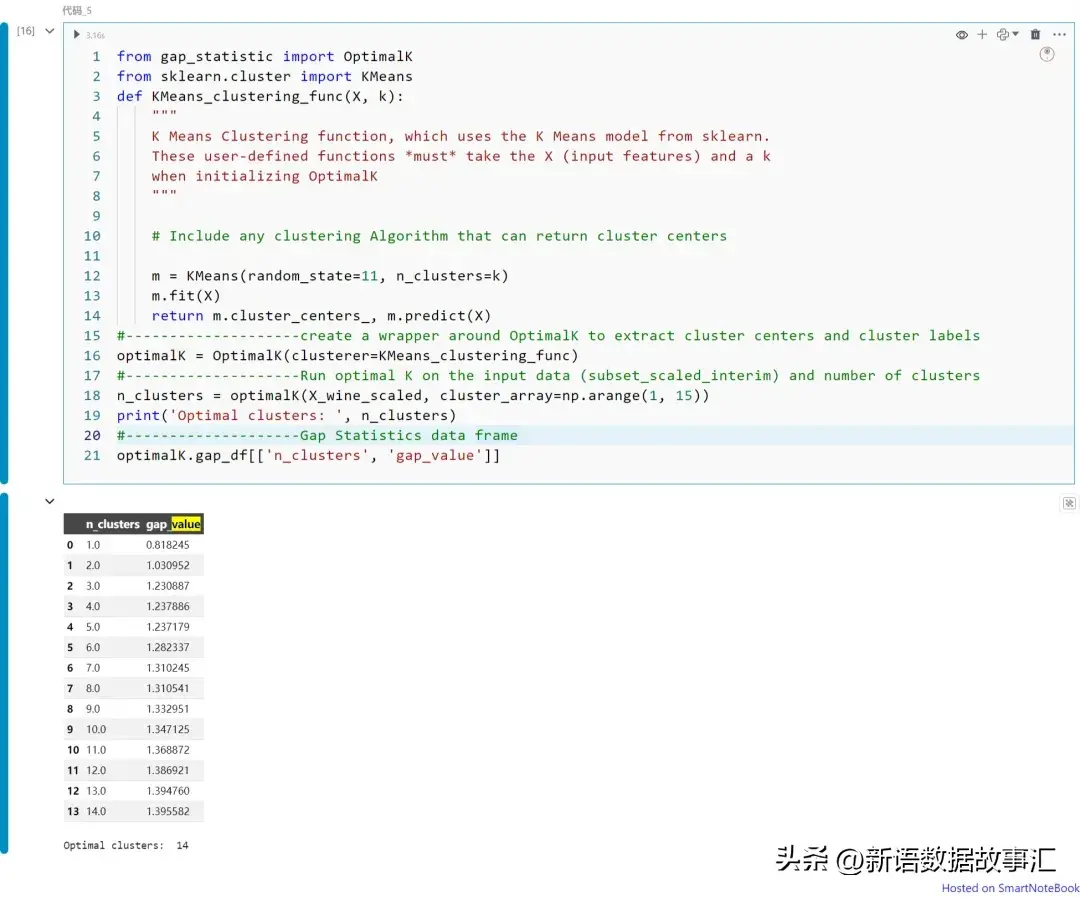Click the n_clusters column header
The height and width of the screenshot is (897, 1080).
(112, 524)
